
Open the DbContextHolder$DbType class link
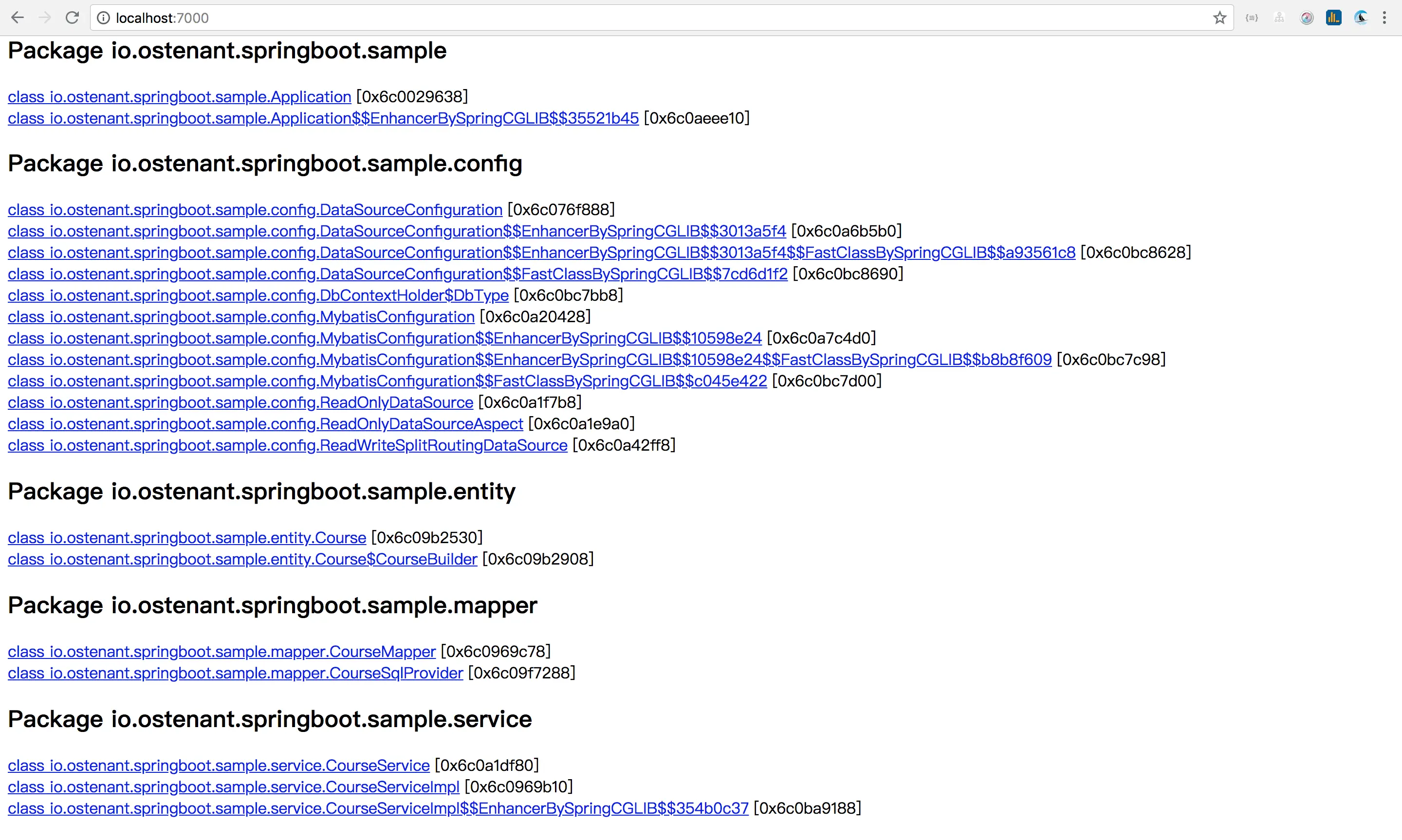(x=258, y=295)
